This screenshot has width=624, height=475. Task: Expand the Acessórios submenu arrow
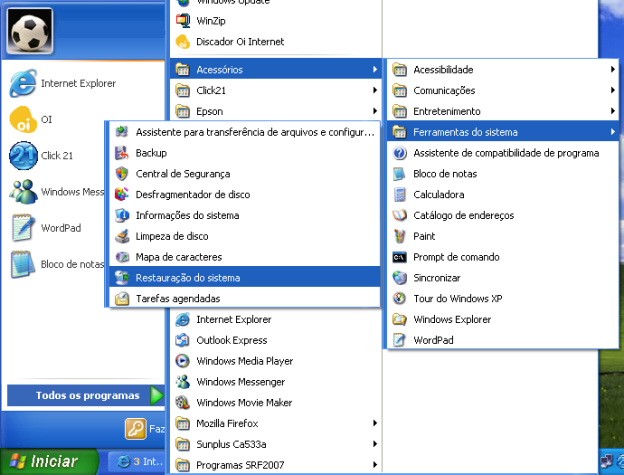pos(374,69)
